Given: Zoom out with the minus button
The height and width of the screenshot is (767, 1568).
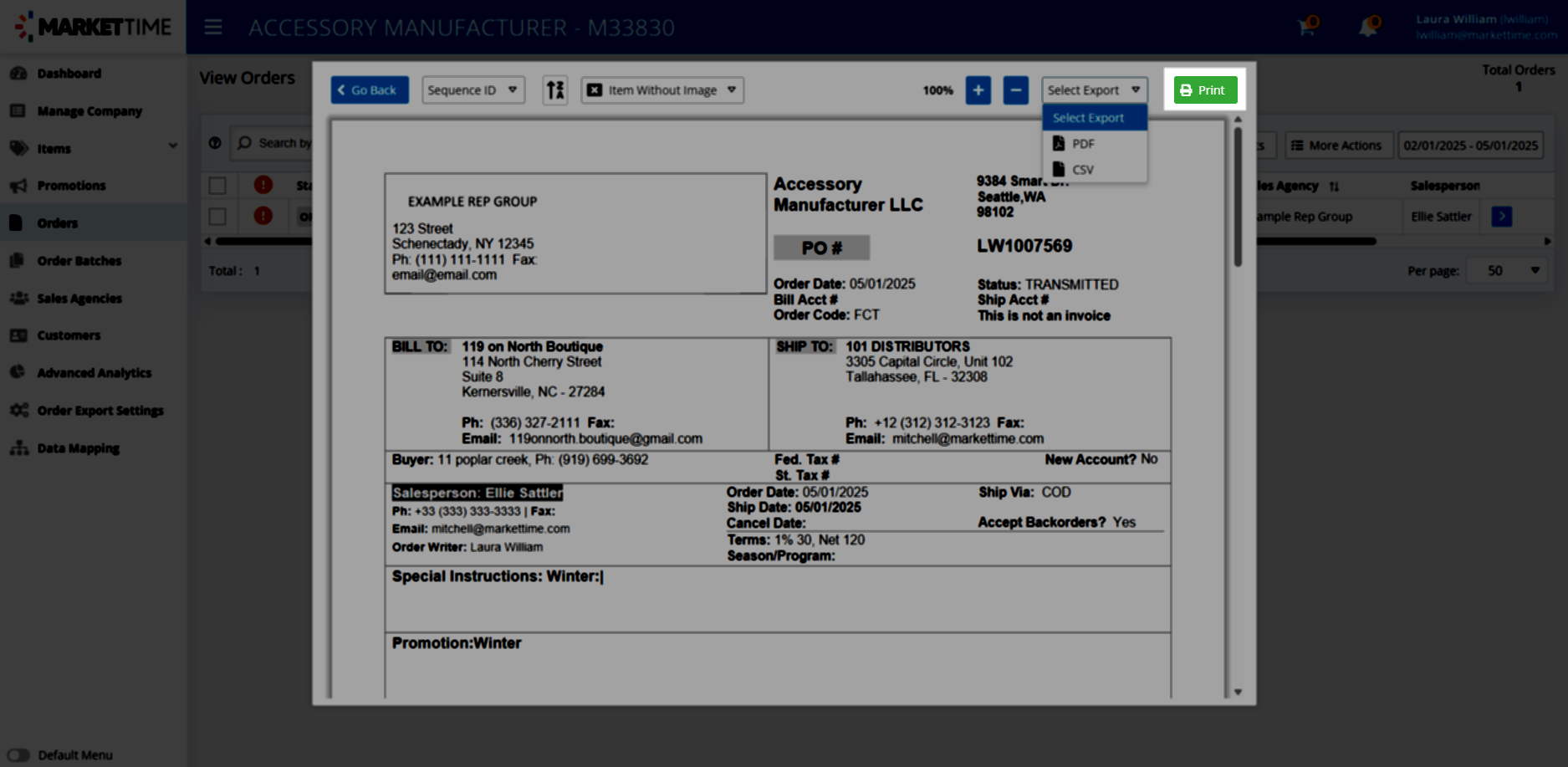Looking at the screenshot, I should point(1015,89).
